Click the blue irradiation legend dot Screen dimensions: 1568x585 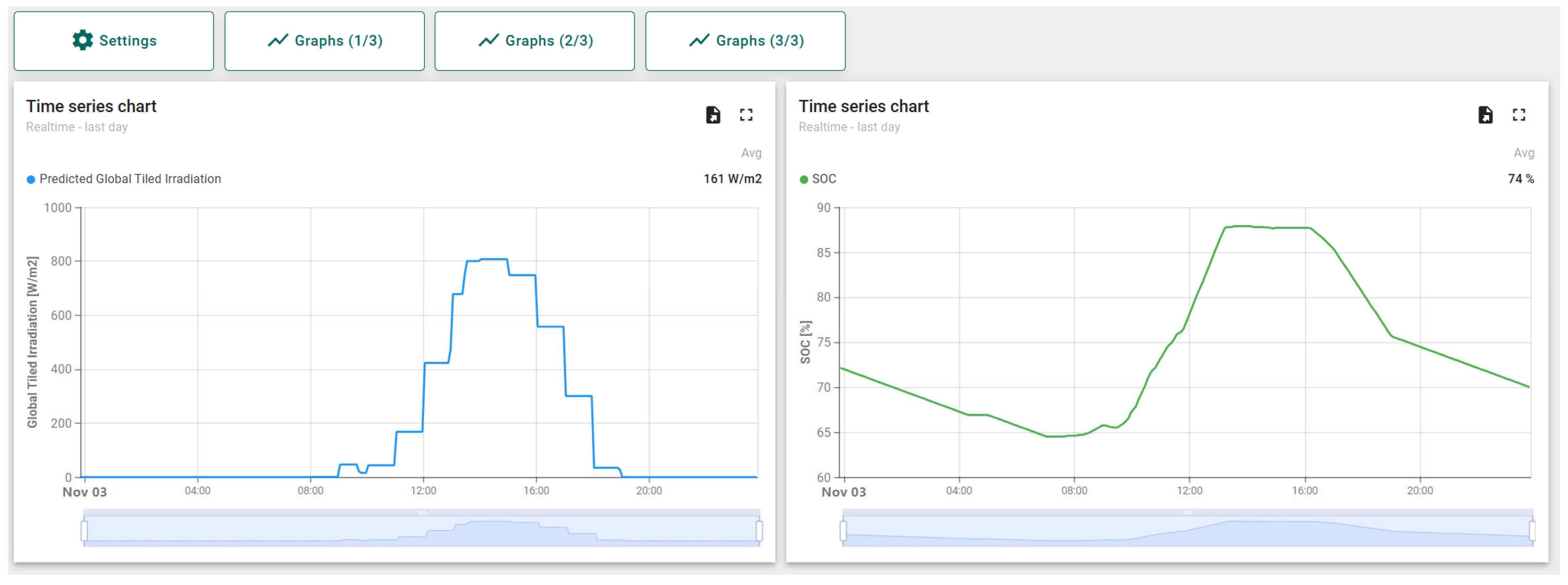[x=31, y=180]
